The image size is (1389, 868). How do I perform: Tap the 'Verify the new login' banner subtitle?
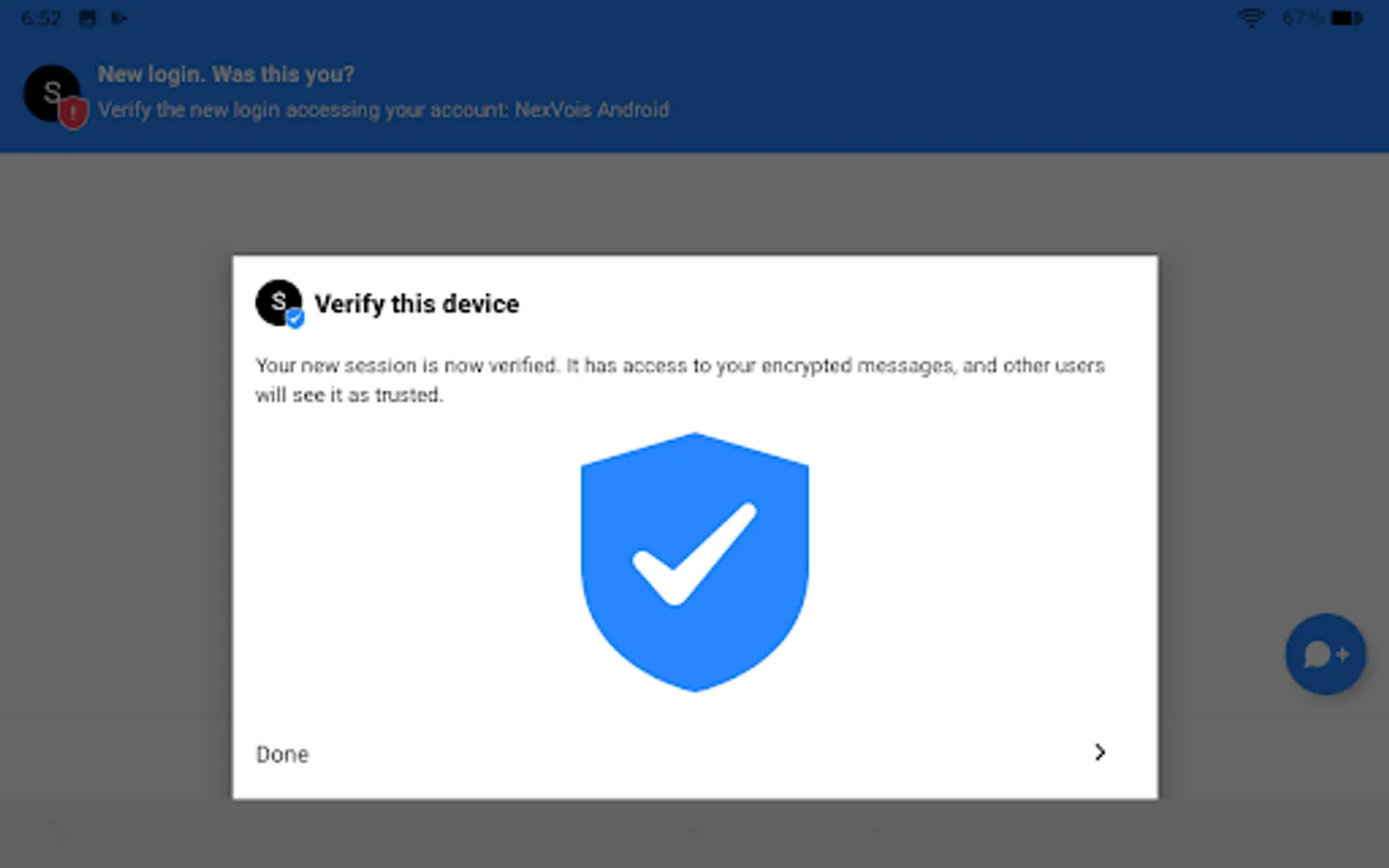pyautogui.click(x=383, y=110)
